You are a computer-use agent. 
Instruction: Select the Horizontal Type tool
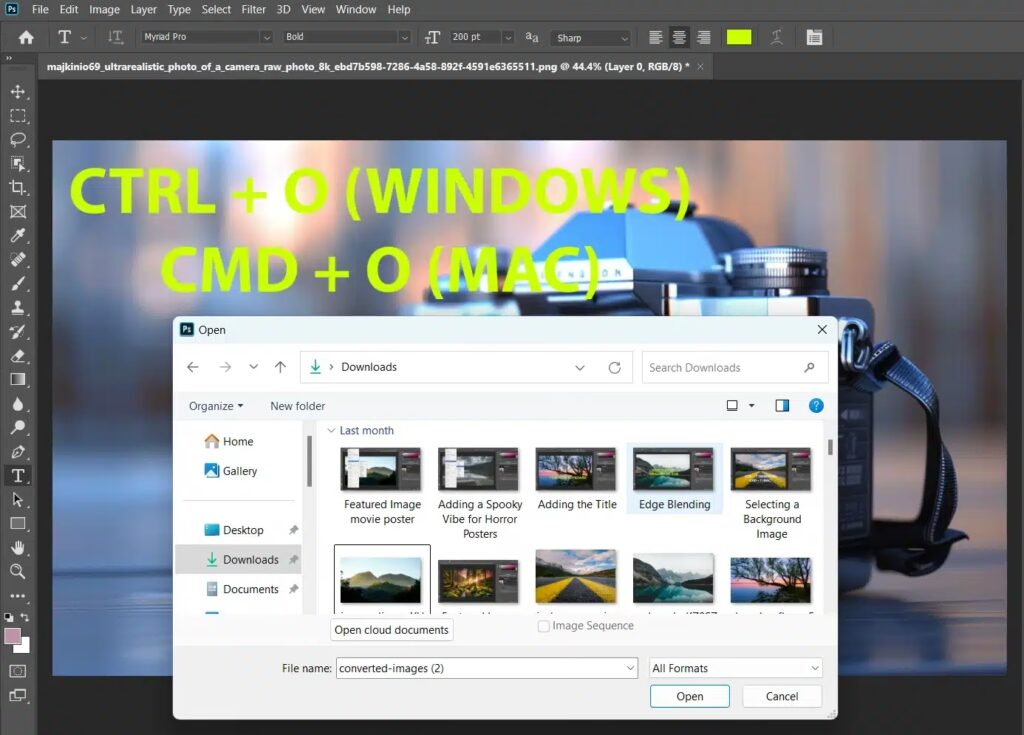[18, 475]
